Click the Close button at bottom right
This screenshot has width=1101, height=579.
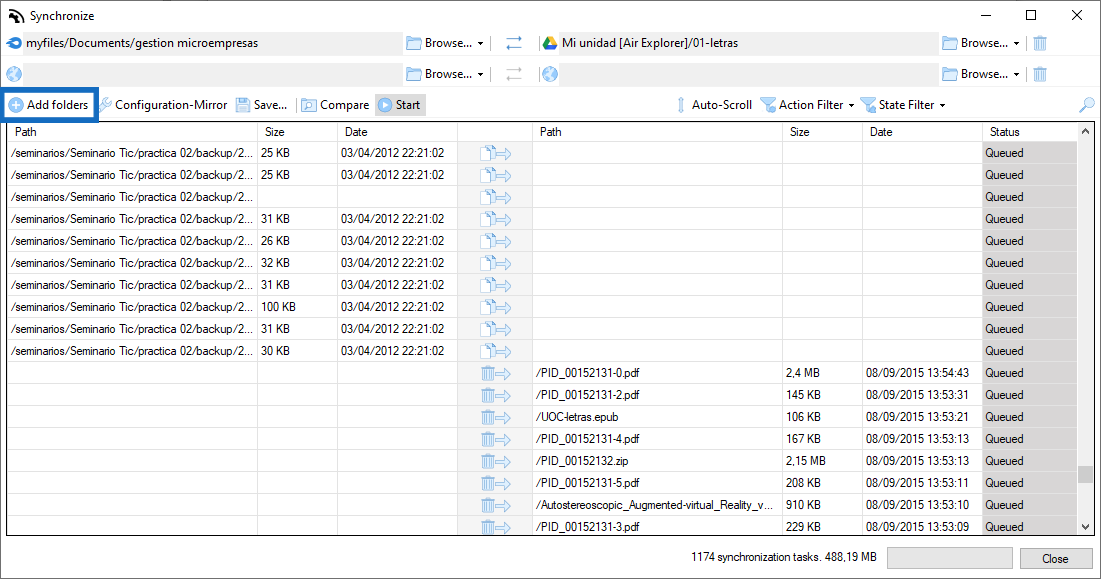point(1055,559)
